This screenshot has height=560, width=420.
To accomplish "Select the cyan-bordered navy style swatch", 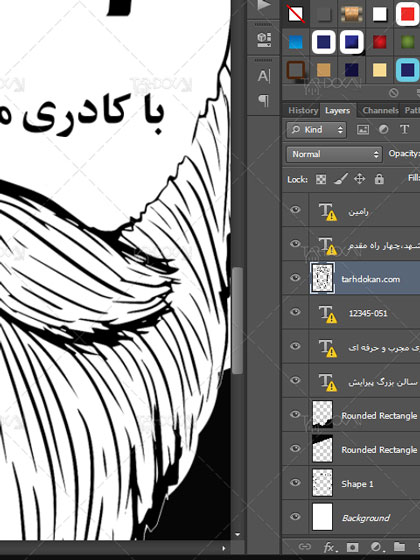I will (408, 70).
